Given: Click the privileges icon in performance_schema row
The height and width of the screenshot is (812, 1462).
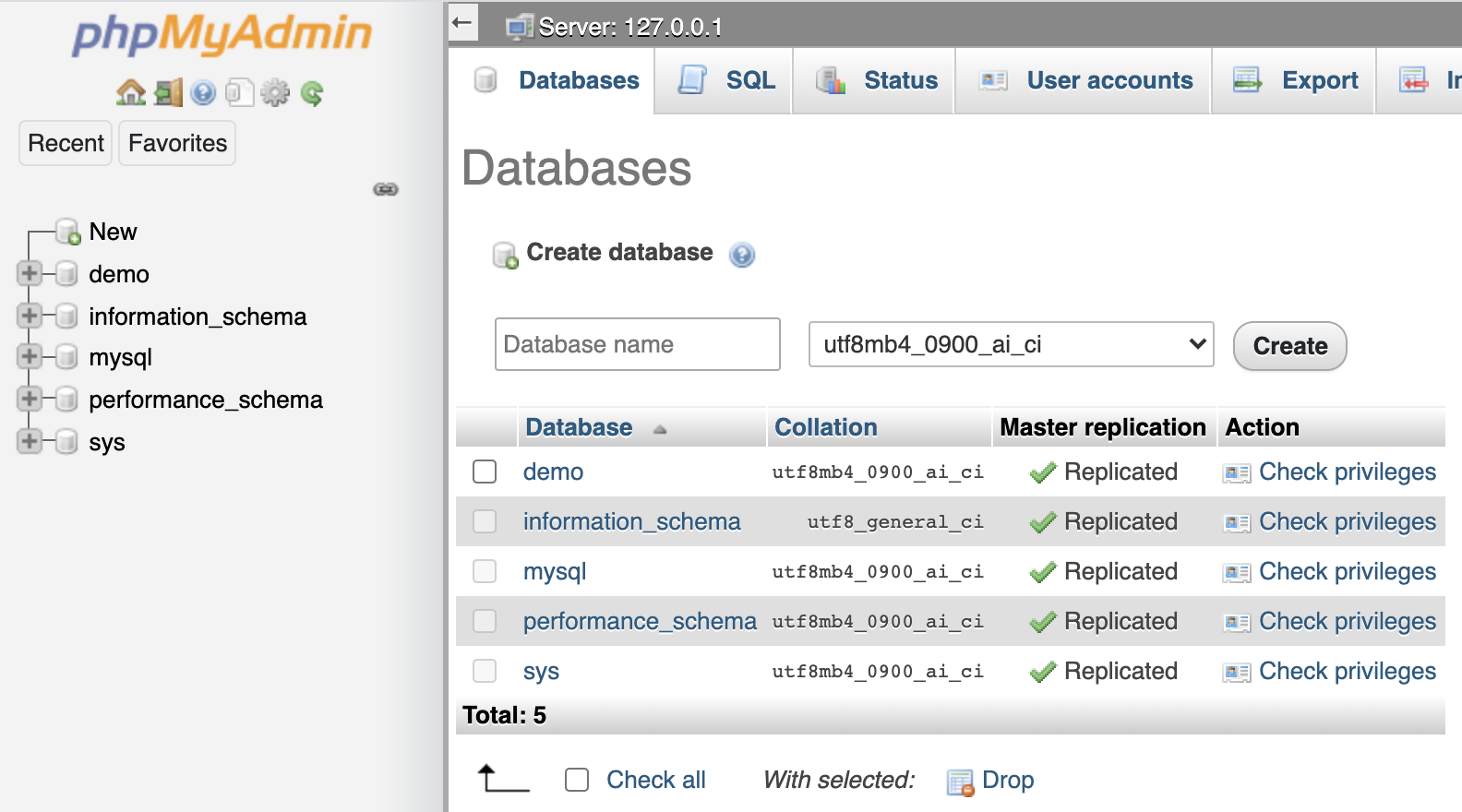Looking at the screenshot, I should point(1237,623).
